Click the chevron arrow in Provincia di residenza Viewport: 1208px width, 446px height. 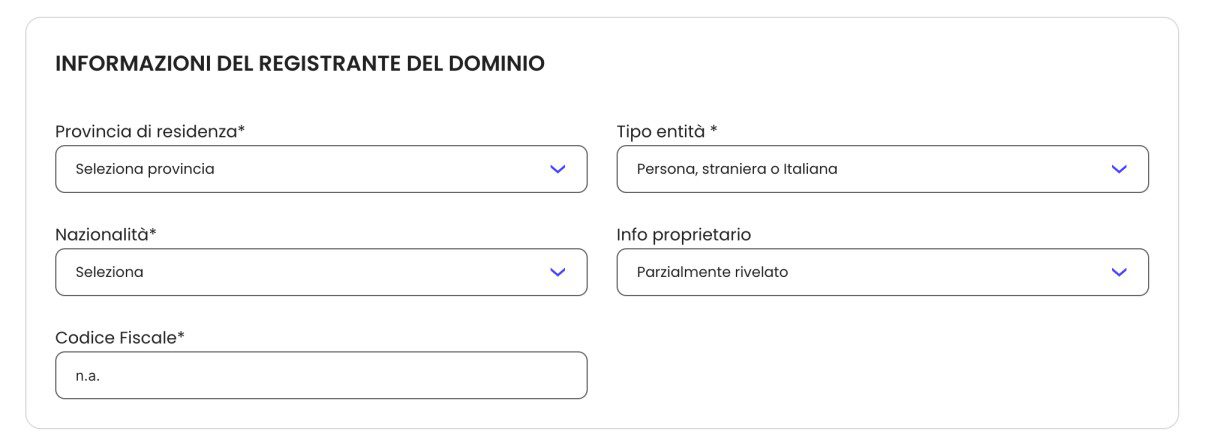(x=558, y=169)
